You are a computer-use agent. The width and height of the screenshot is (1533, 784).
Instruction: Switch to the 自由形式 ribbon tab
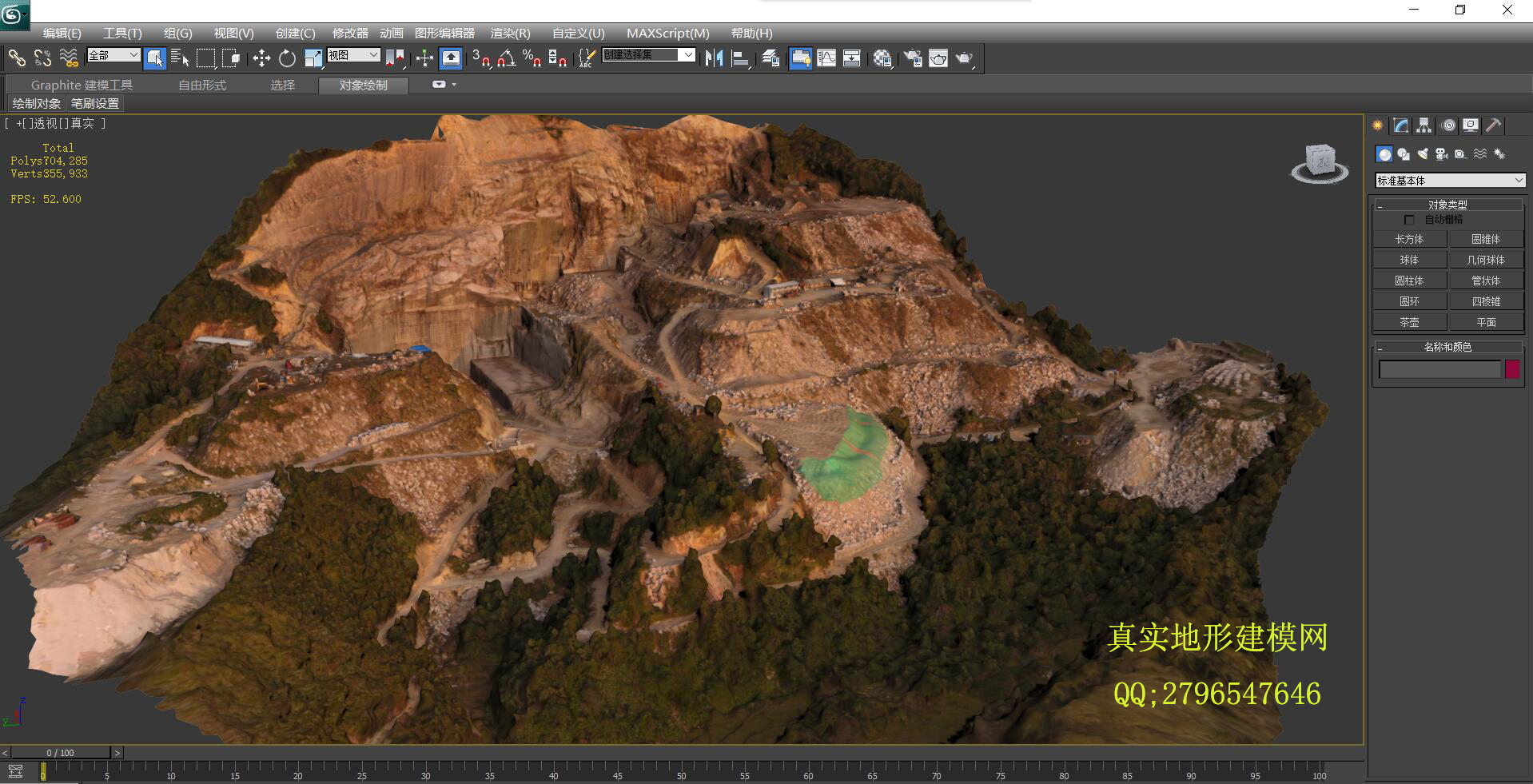[202, 85]
